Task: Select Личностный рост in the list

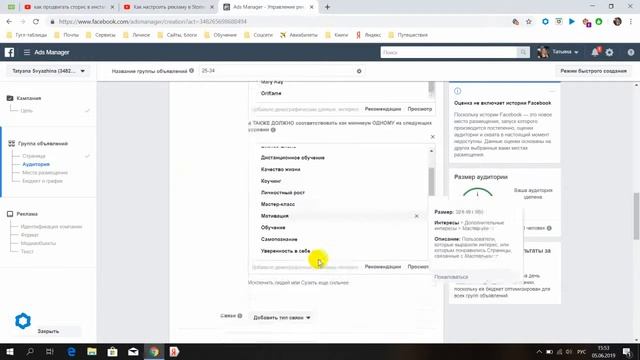Action: 283,192
